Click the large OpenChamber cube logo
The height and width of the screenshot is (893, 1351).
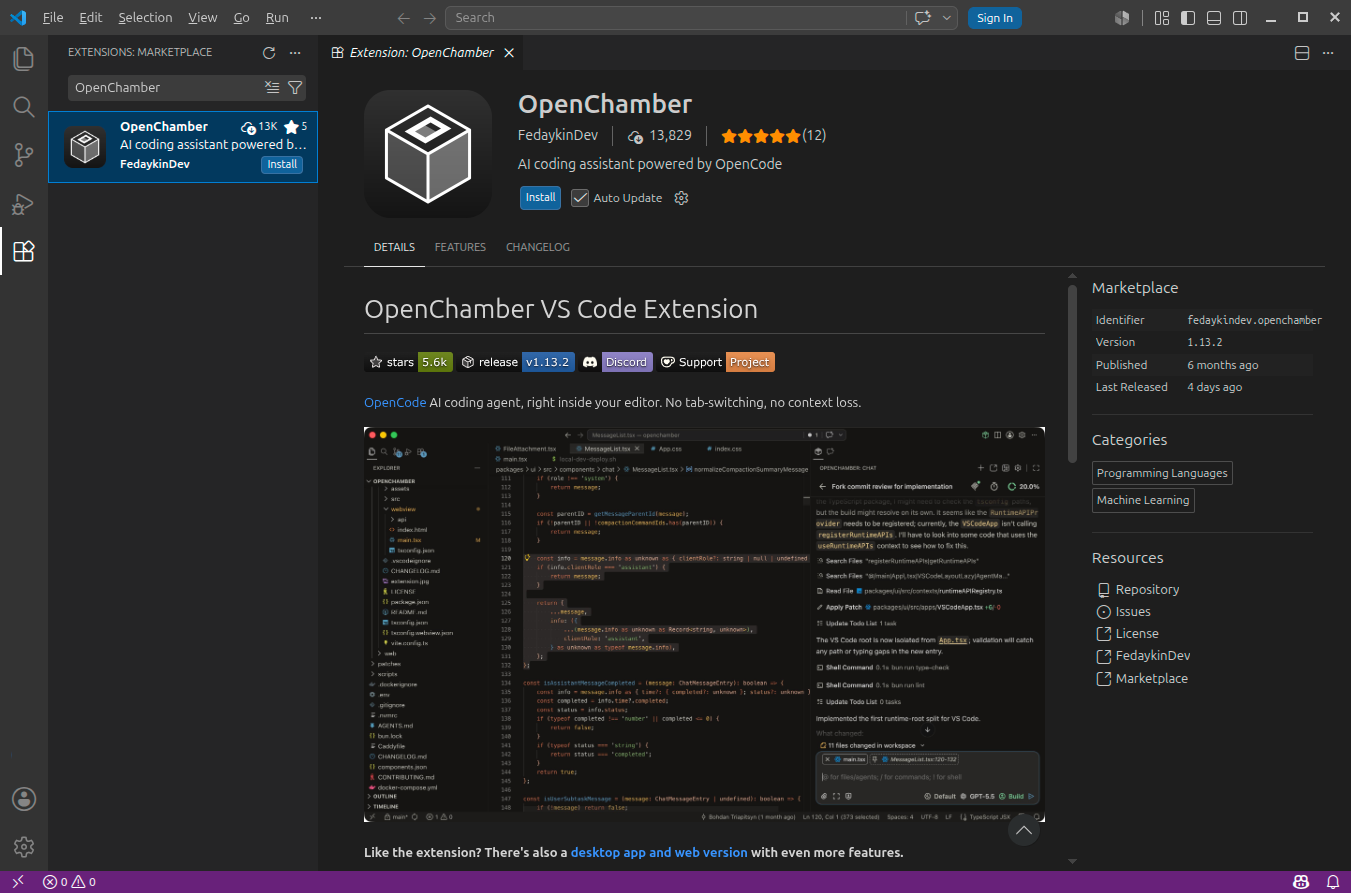427,153
